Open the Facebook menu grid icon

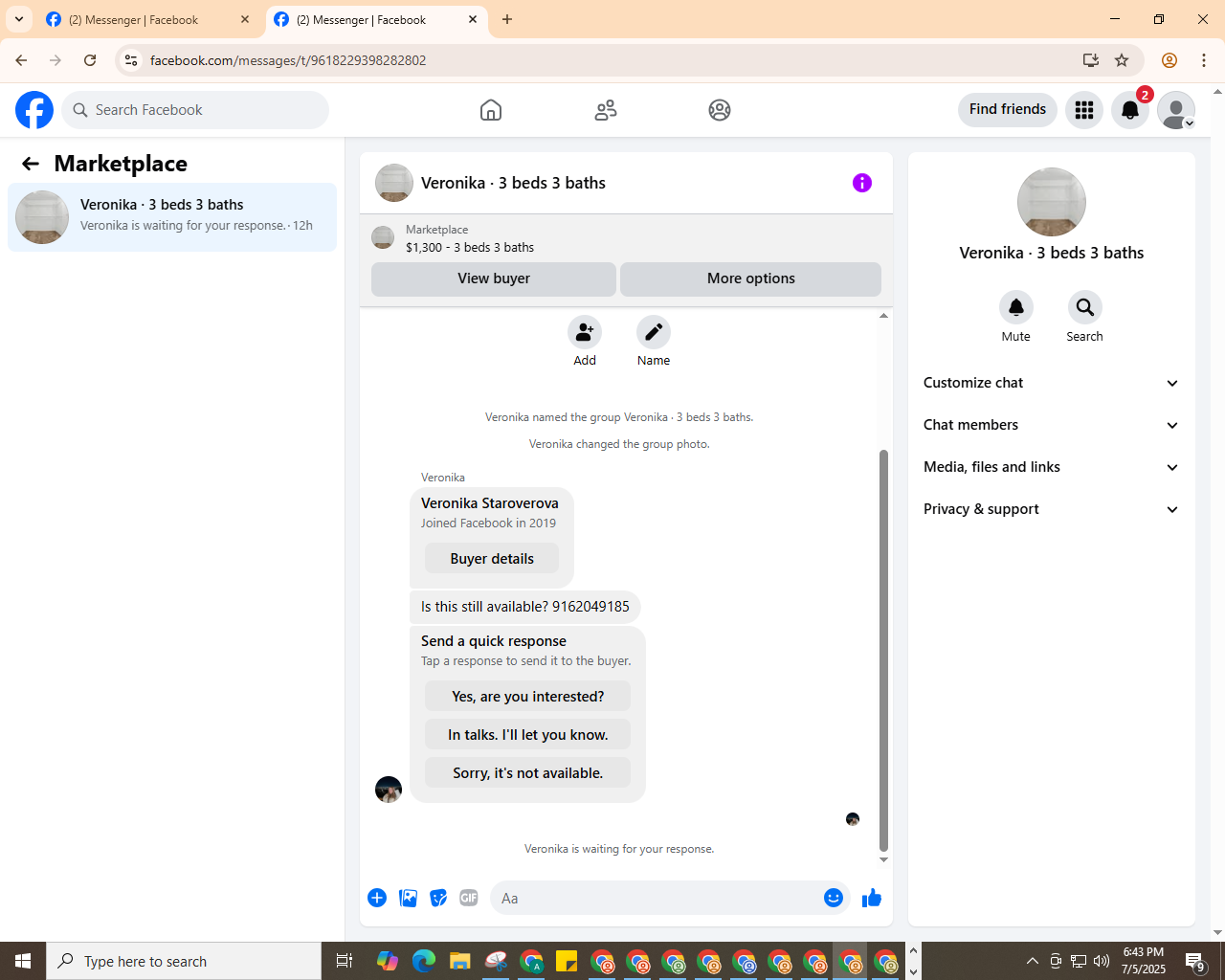[1084, 110]
